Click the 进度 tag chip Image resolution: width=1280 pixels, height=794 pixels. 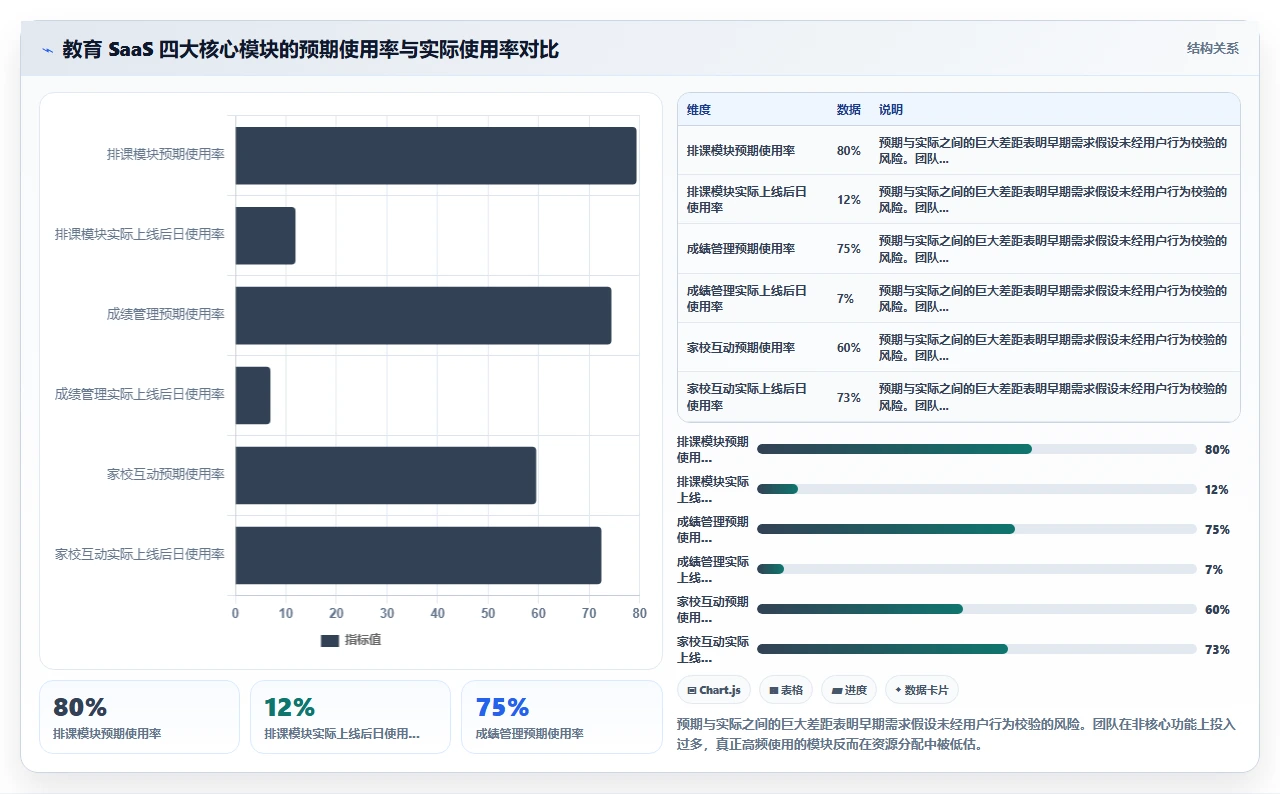(849, 690)
